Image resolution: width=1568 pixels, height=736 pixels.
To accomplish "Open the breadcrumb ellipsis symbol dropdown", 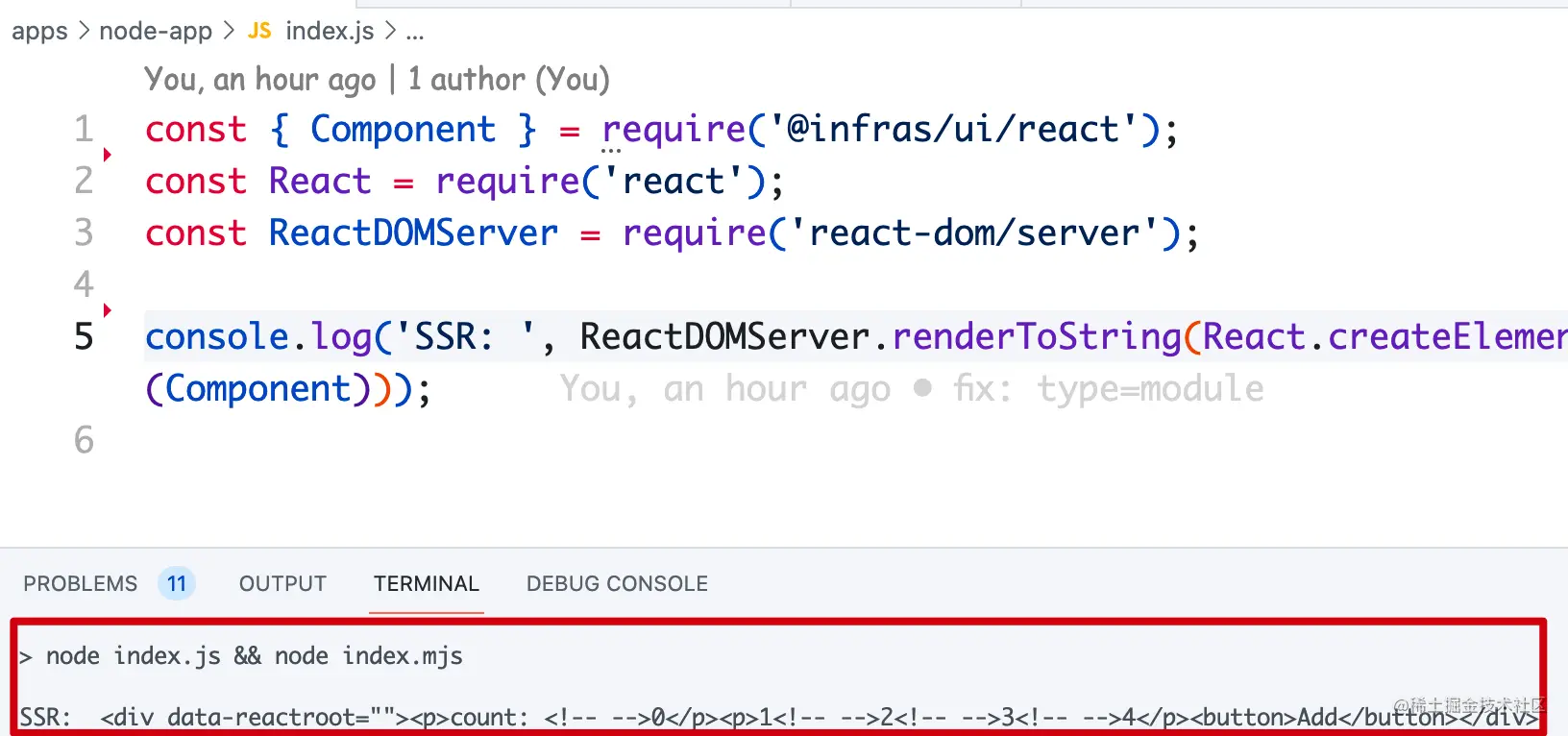I will tap(414, 32).
